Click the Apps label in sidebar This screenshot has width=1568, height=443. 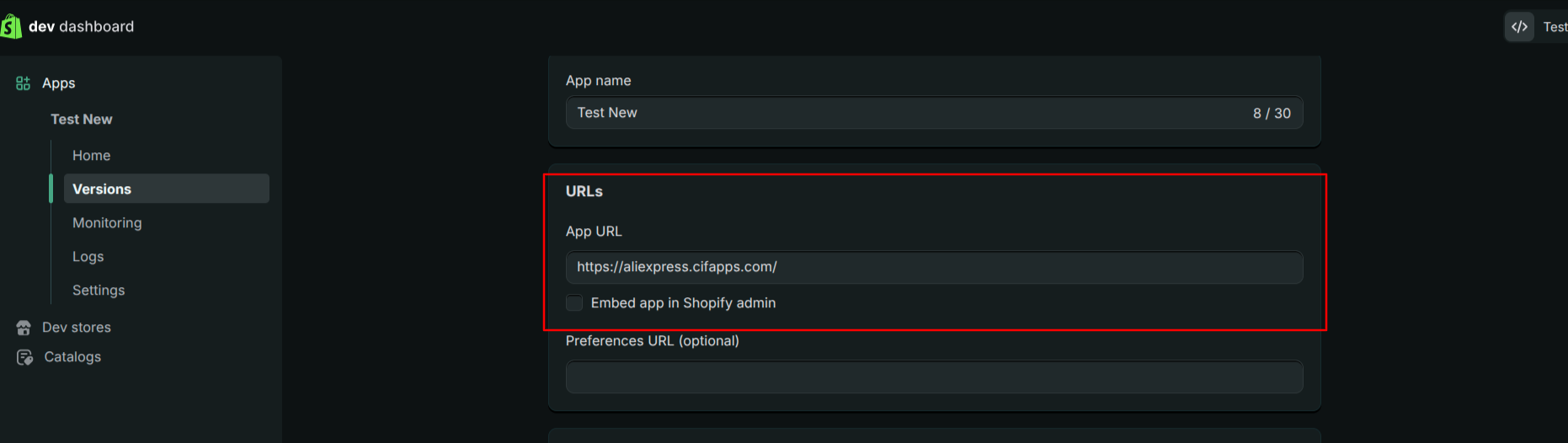(59, 83)
